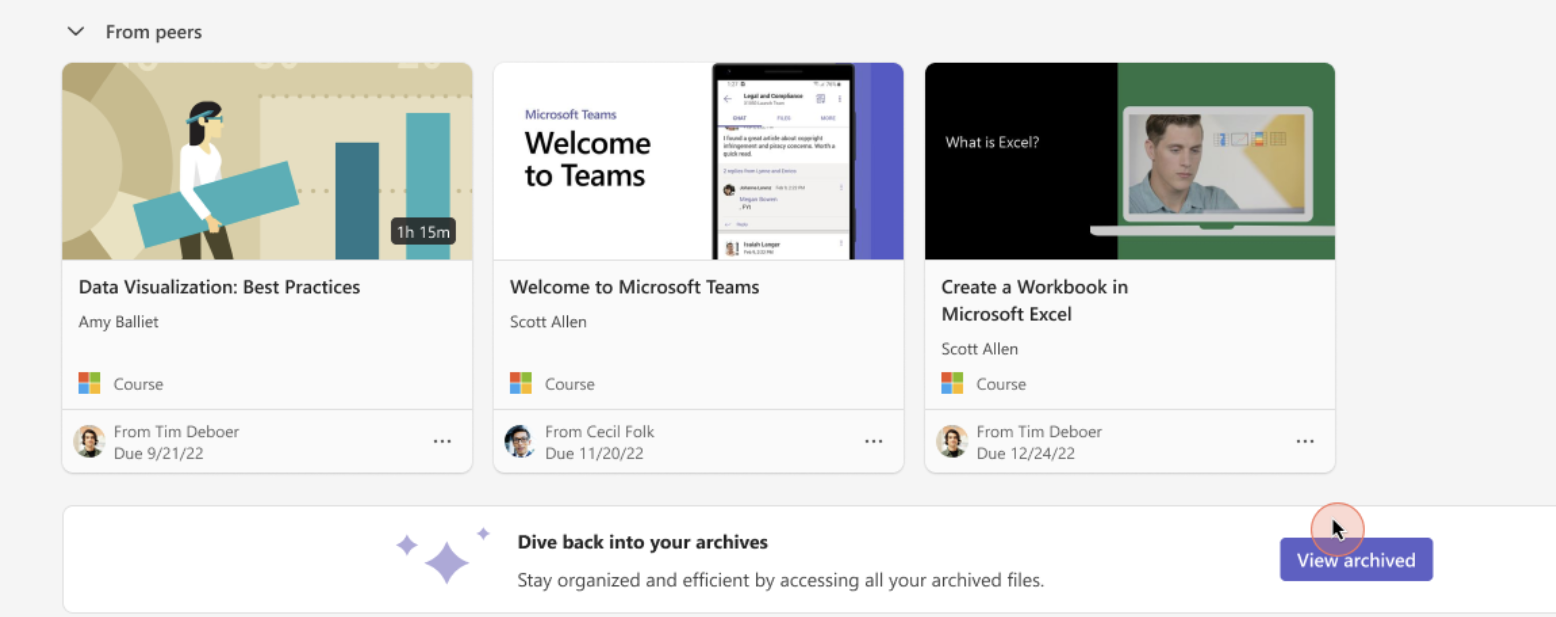Open more options for Excel Workbook card
The height and width of the screenshot is (617, 1556).
point(1304,441)
